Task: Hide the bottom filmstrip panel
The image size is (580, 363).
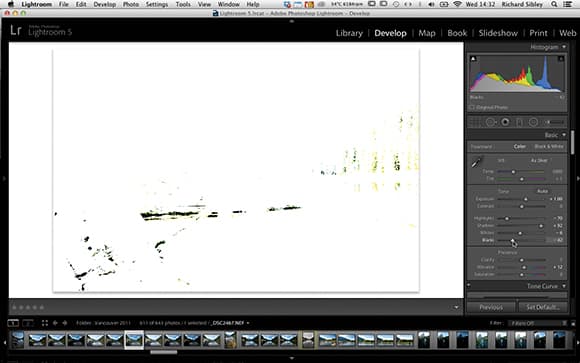Action: pyautogui.click(x=291, y=358)
